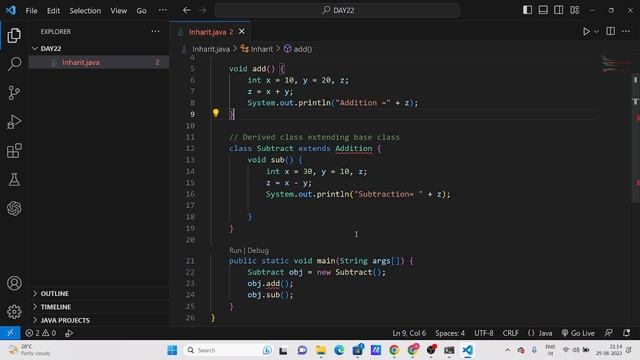Change indentation via Spaces: 4

pos(450,333)
